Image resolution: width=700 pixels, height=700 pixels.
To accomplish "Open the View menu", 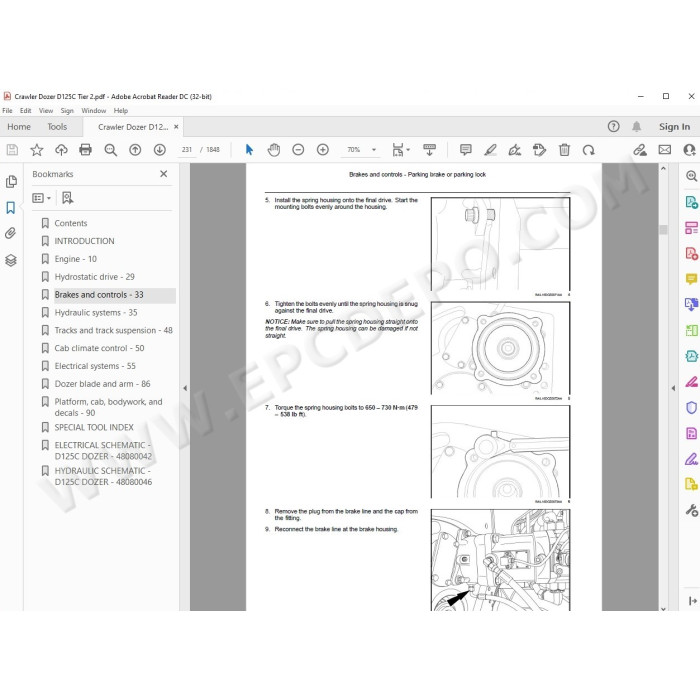I will 46,110.
